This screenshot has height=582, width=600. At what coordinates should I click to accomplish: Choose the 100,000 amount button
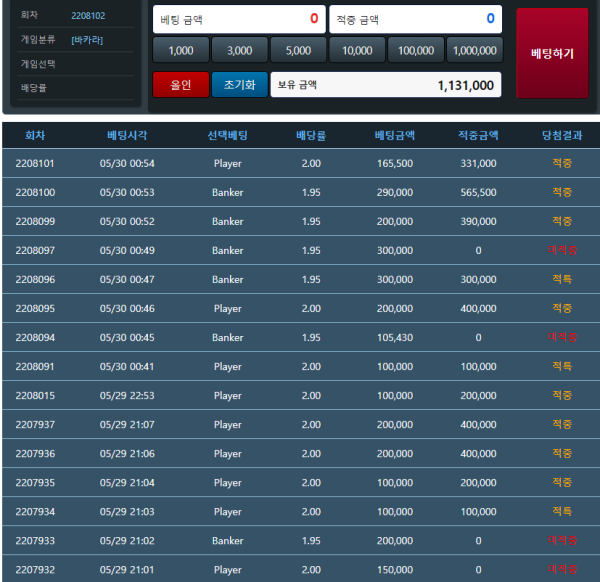point(415,50)
